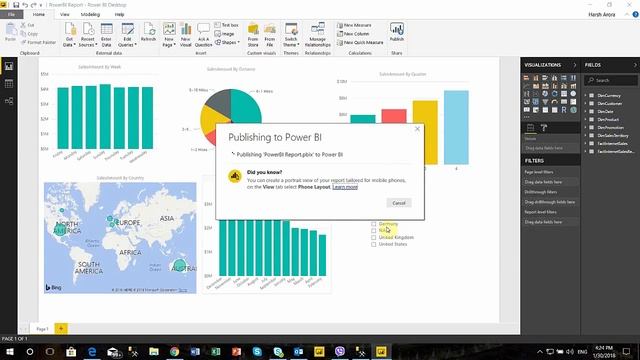This screenshot has width=640, height=360.
Task: Select the Funnel visualization icon
Action: pyautogui.click(x=545, y=102)
